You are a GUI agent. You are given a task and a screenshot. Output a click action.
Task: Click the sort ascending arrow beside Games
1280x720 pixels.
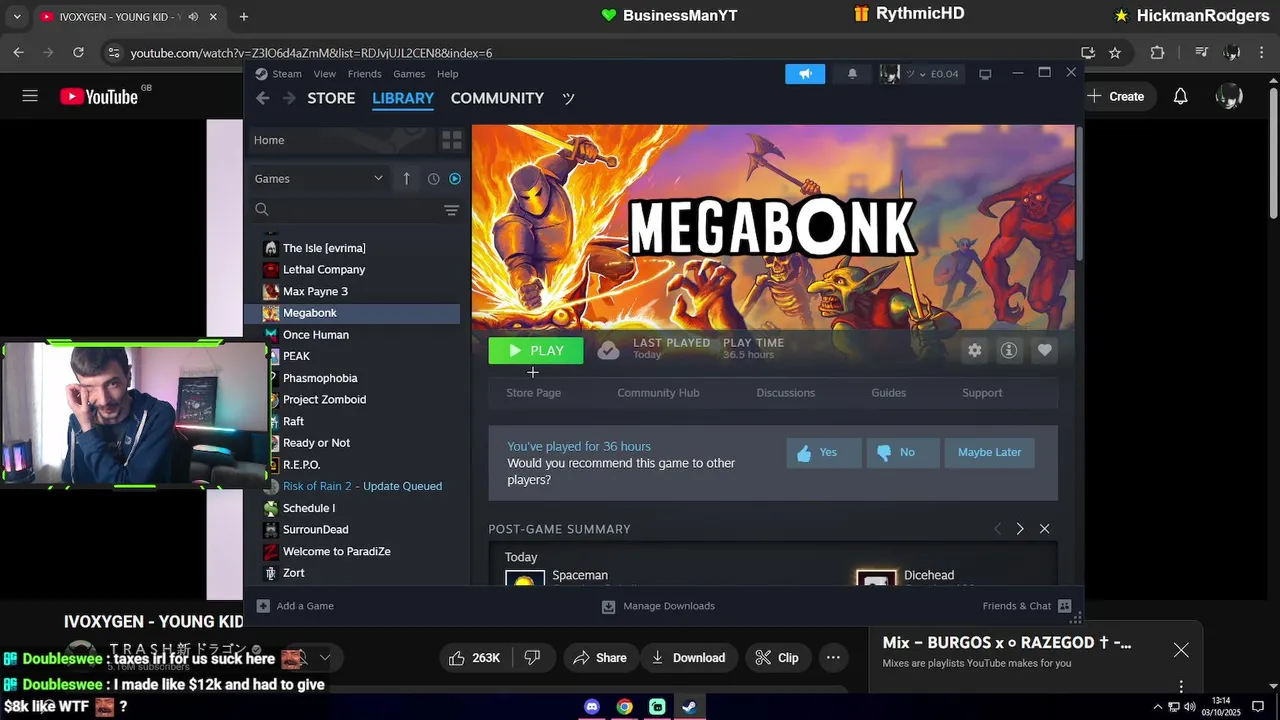click(406, 179)
